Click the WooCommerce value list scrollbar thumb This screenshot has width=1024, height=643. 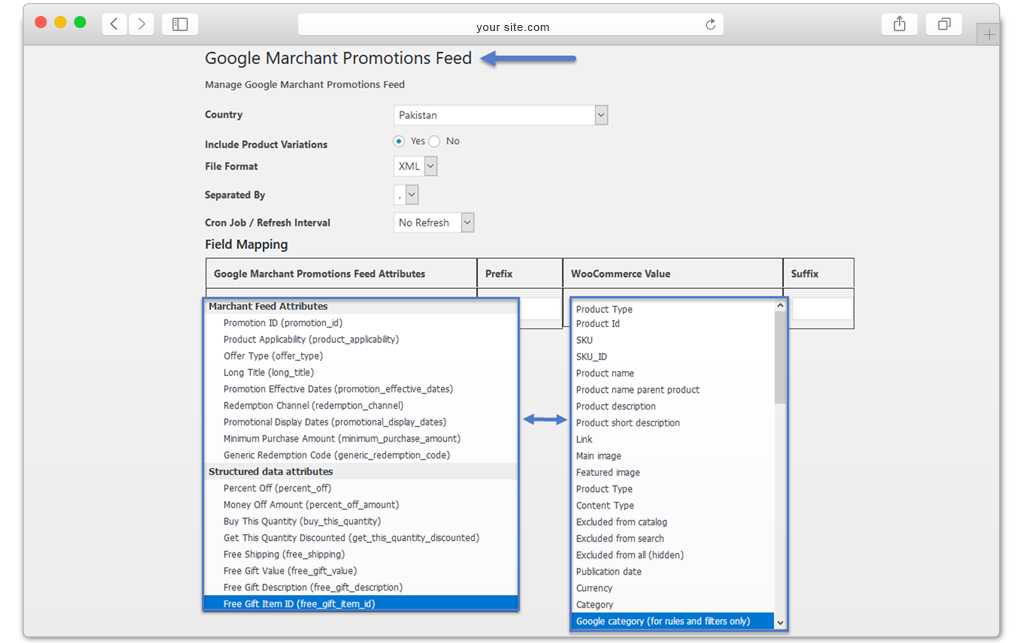(780, 358)
